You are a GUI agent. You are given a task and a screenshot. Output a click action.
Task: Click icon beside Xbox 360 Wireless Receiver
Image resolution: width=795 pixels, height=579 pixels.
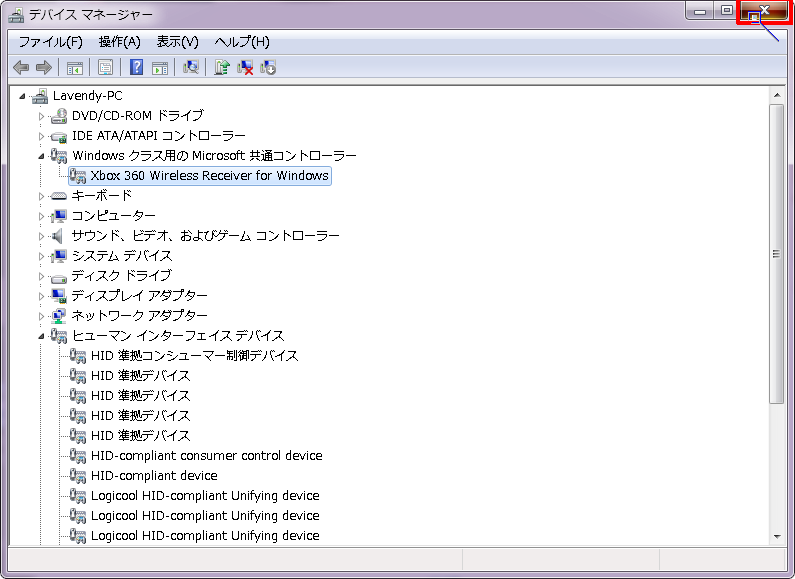click(78, 175)
